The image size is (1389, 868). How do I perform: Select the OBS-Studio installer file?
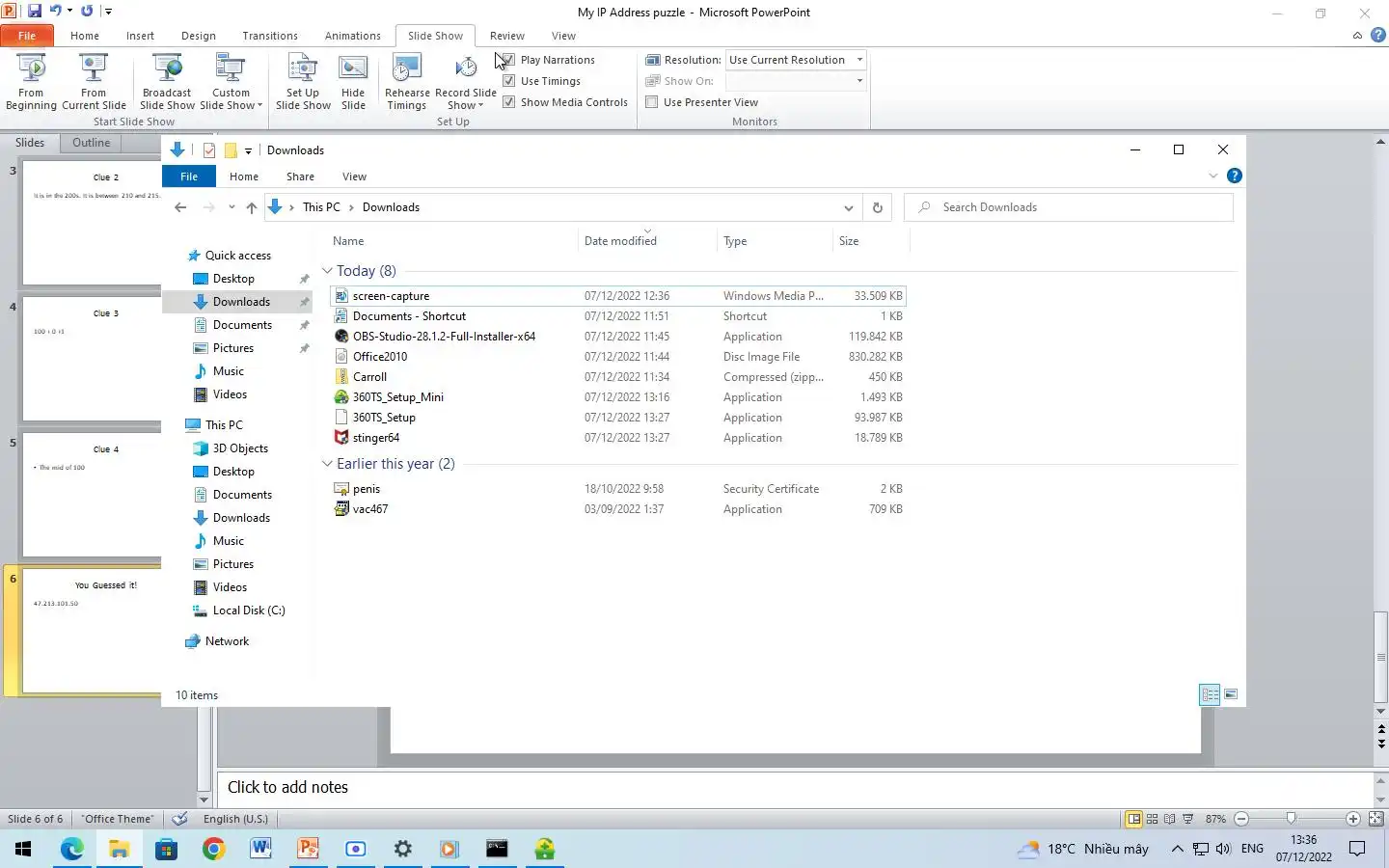pos(617,337)
